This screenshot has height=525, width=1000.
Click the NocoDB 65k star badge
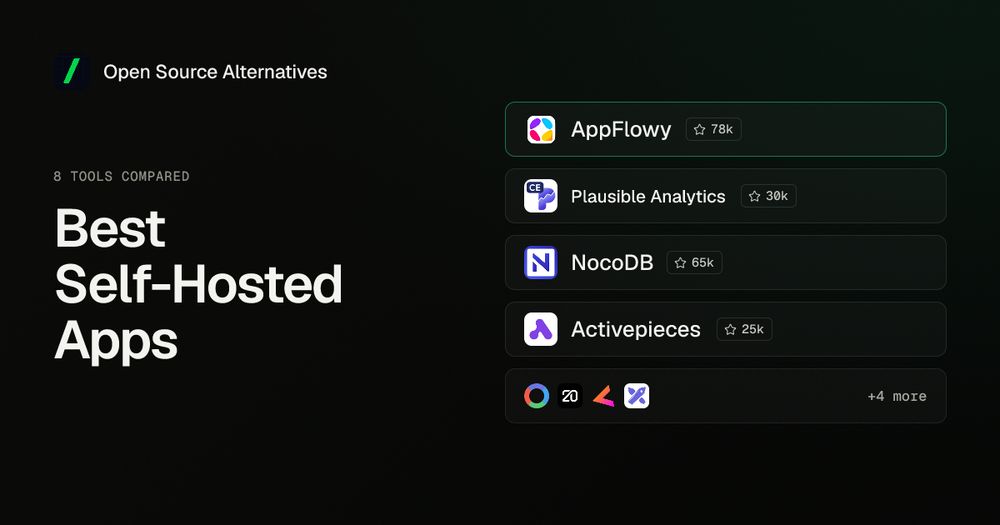click(694, 263)
